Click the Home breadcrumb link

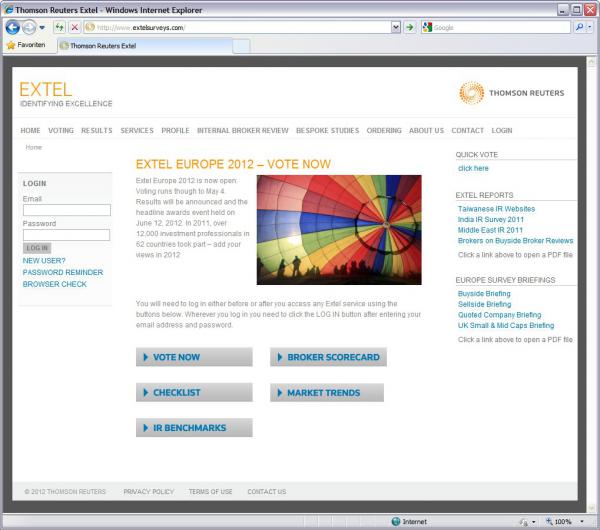(34, 147)
